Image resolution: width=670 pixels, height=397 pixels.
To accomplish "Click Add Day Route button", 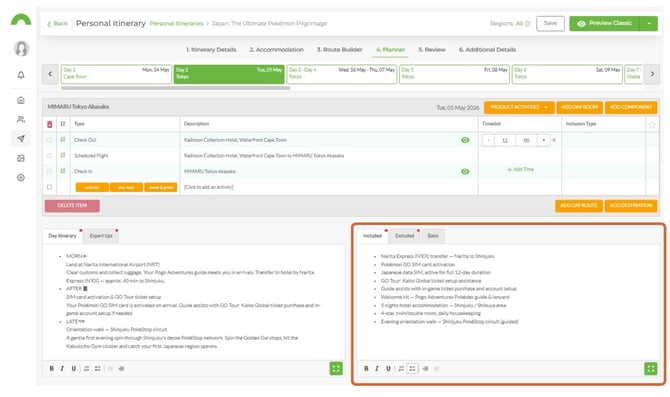I will point(579,206).
